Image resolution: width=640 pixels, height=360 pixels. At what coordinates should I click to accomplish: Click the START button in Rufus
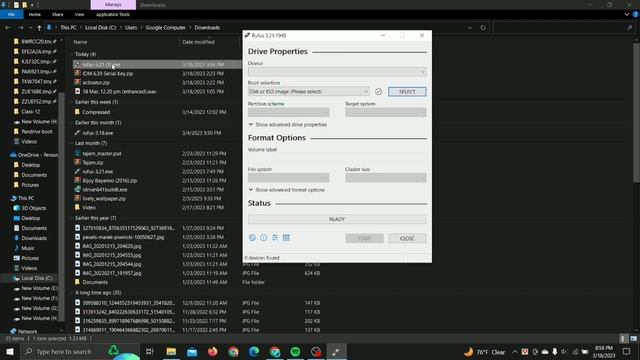364,238
